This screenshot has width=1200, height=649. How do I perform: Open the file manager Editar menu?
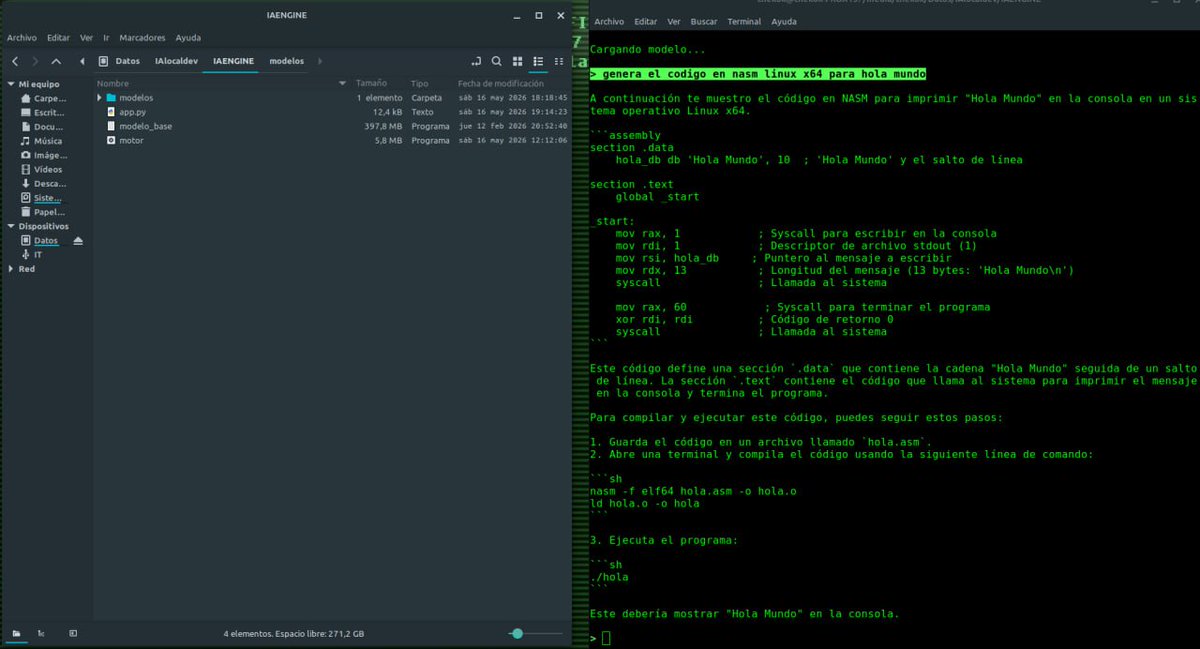tap(59, 38)
